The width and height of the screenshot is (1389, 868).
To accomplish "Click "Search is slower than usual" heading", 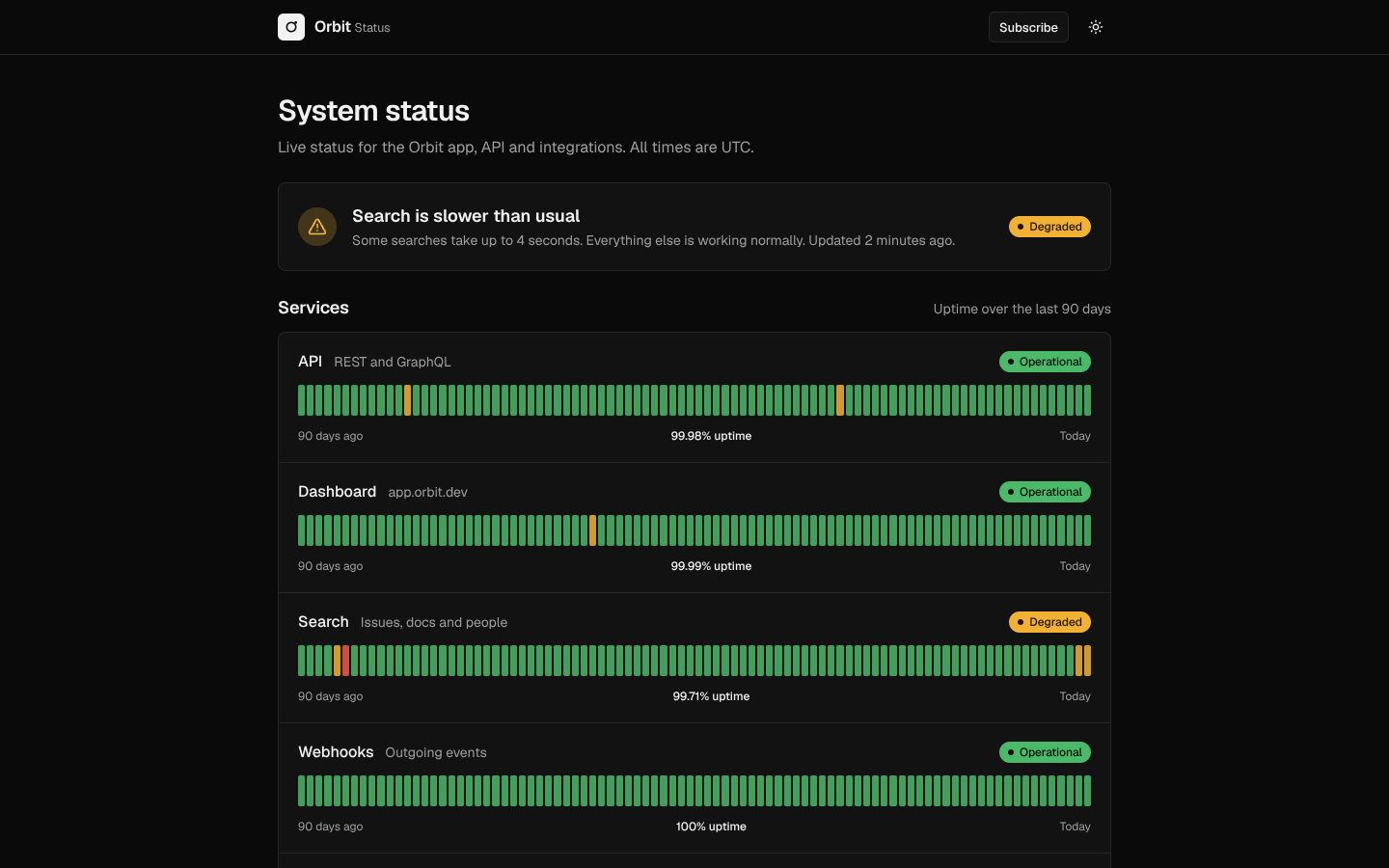I will [466, 216].
